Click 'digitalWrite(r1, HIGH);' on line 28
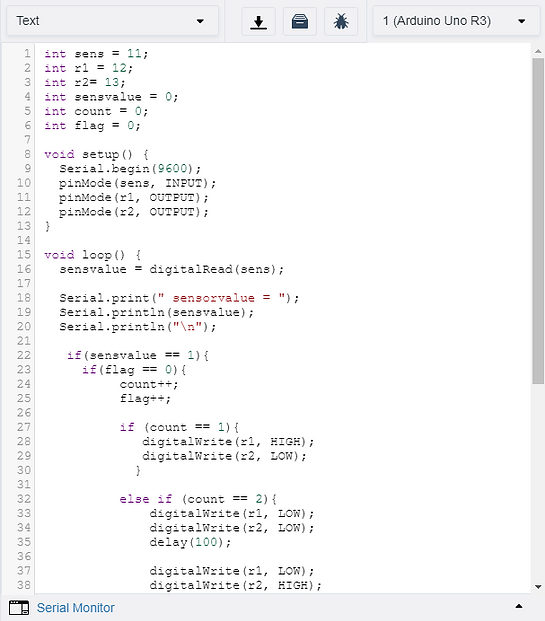Image resolution: width=545 pixels, height=621 pixels. pos(228,442)
